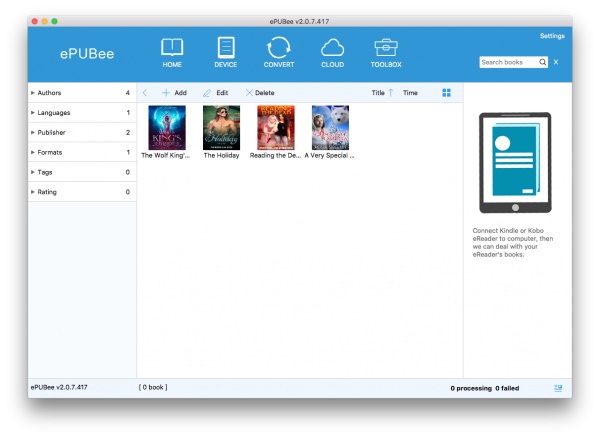Image resolution: width=600 pixels, height=438 pixels.
Task: Sort books by Title
Action: (x=378, y=93)
